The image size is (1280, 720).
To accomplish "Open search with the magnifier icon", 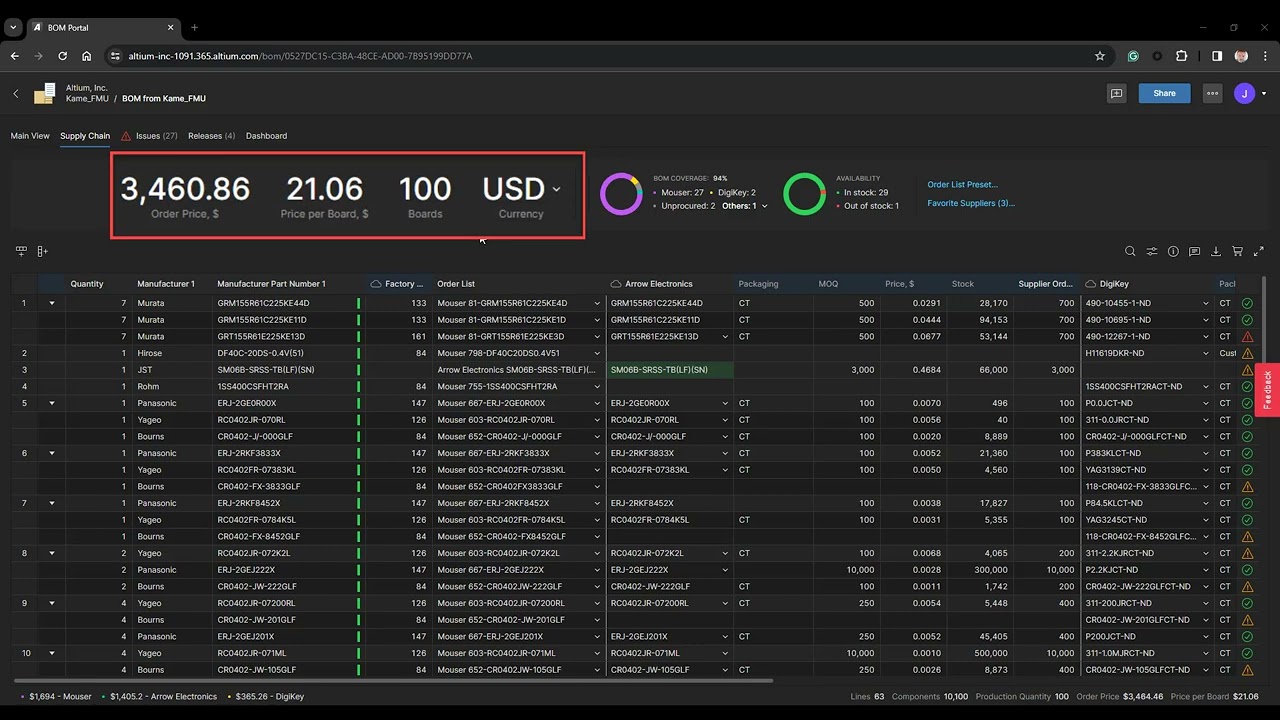I will coord(1130,251).
